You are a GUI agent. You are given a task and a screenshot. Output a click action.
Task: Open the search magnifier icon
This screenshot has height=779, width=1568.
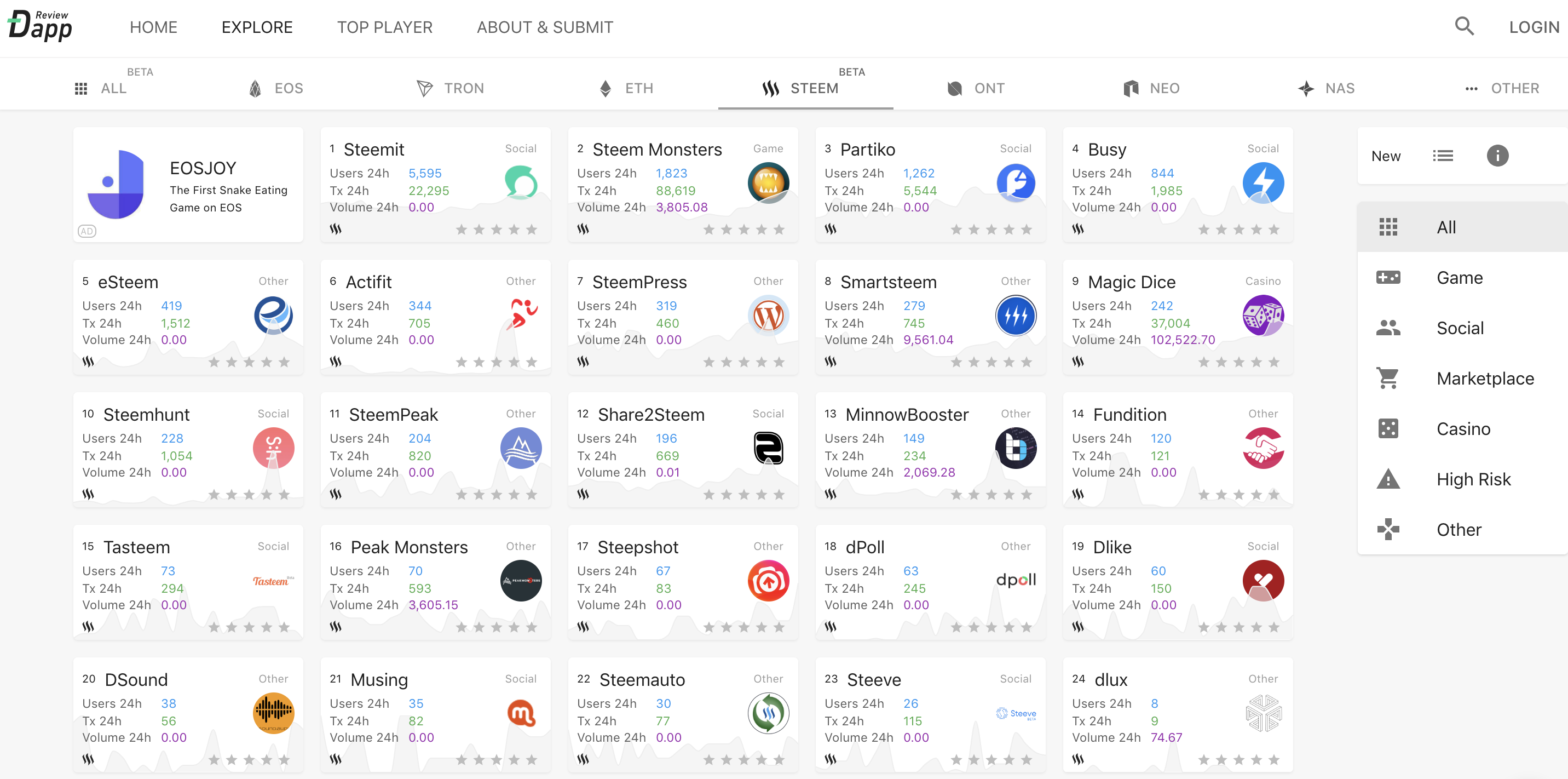coord(1464,27)
